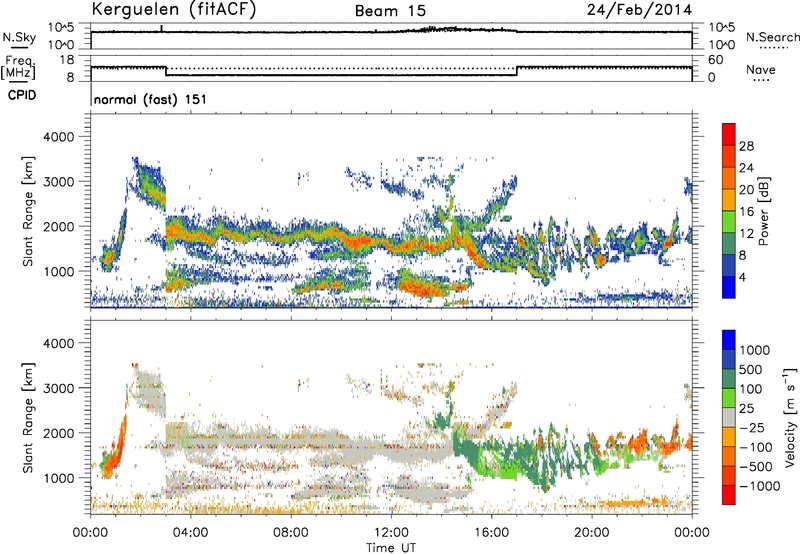Pick the light green 12–16 dB Power swatch
The width and height of the screenshot is (800, 554).
click(x=729, y=221)
